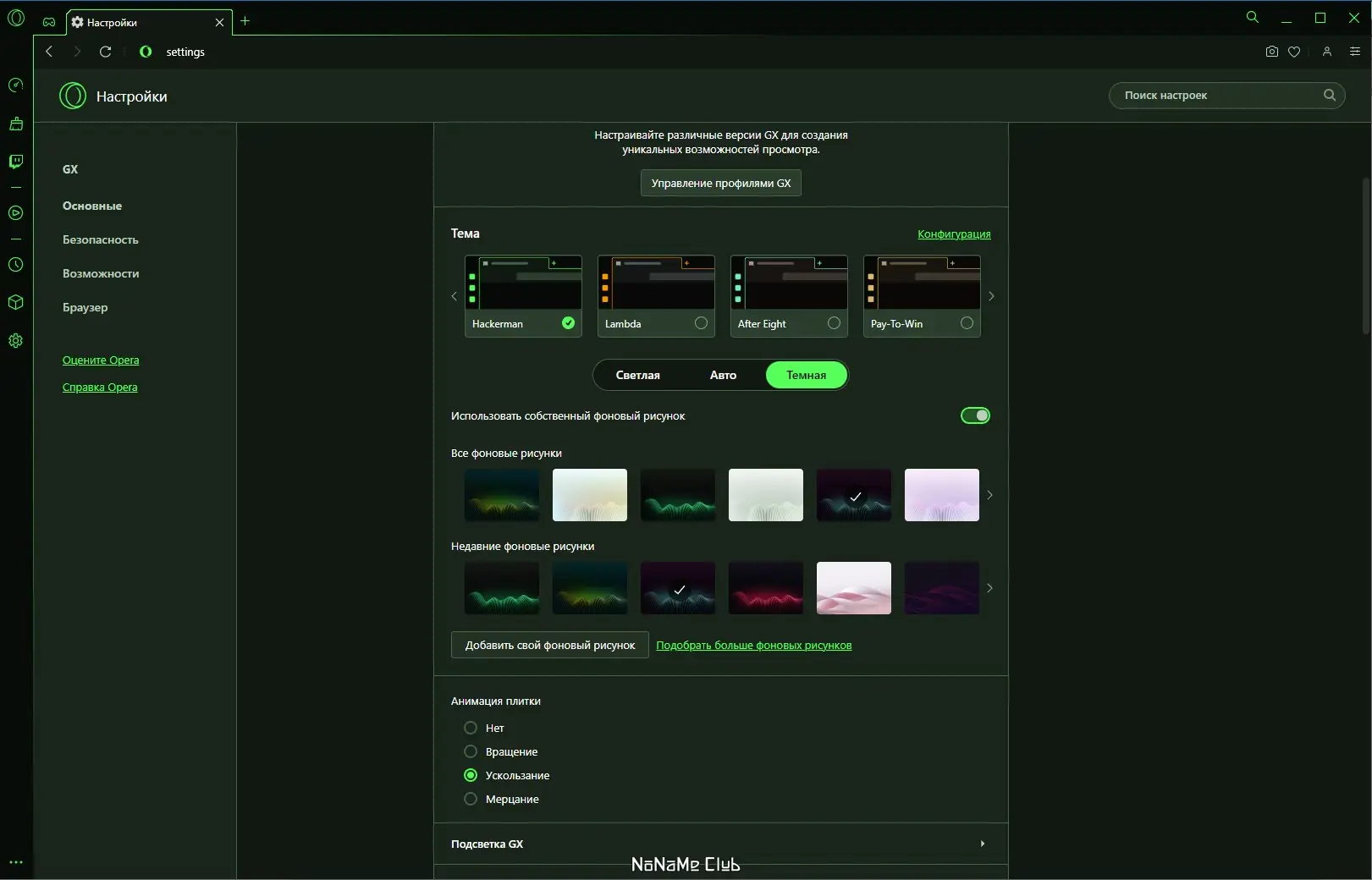Open bookmarks heart icon in toolbar
Screen dimensions: 1372x880
point(1294,52)
